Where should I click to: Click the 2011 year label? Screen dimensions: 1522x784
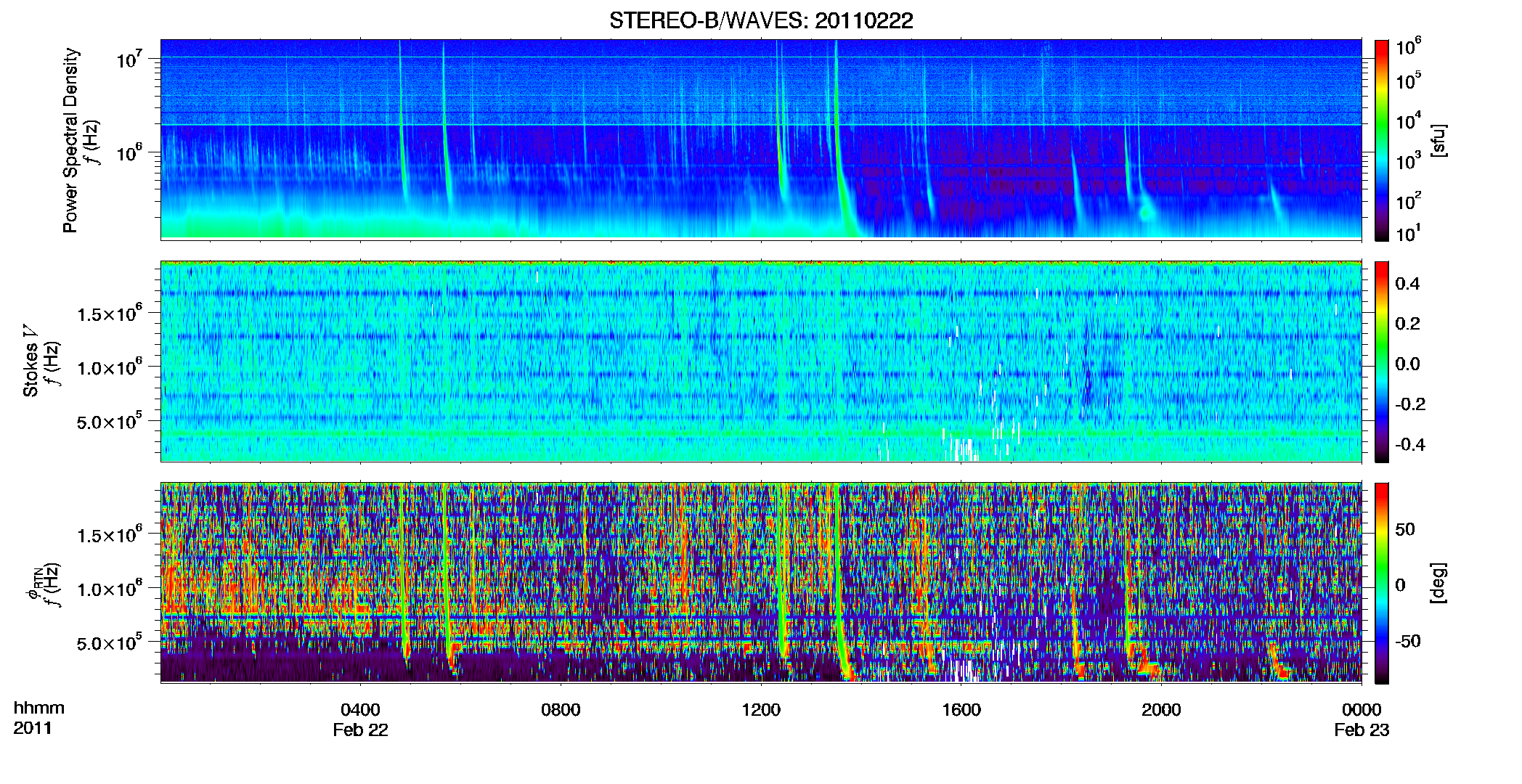pyautogui.click(x=33, y=728)
